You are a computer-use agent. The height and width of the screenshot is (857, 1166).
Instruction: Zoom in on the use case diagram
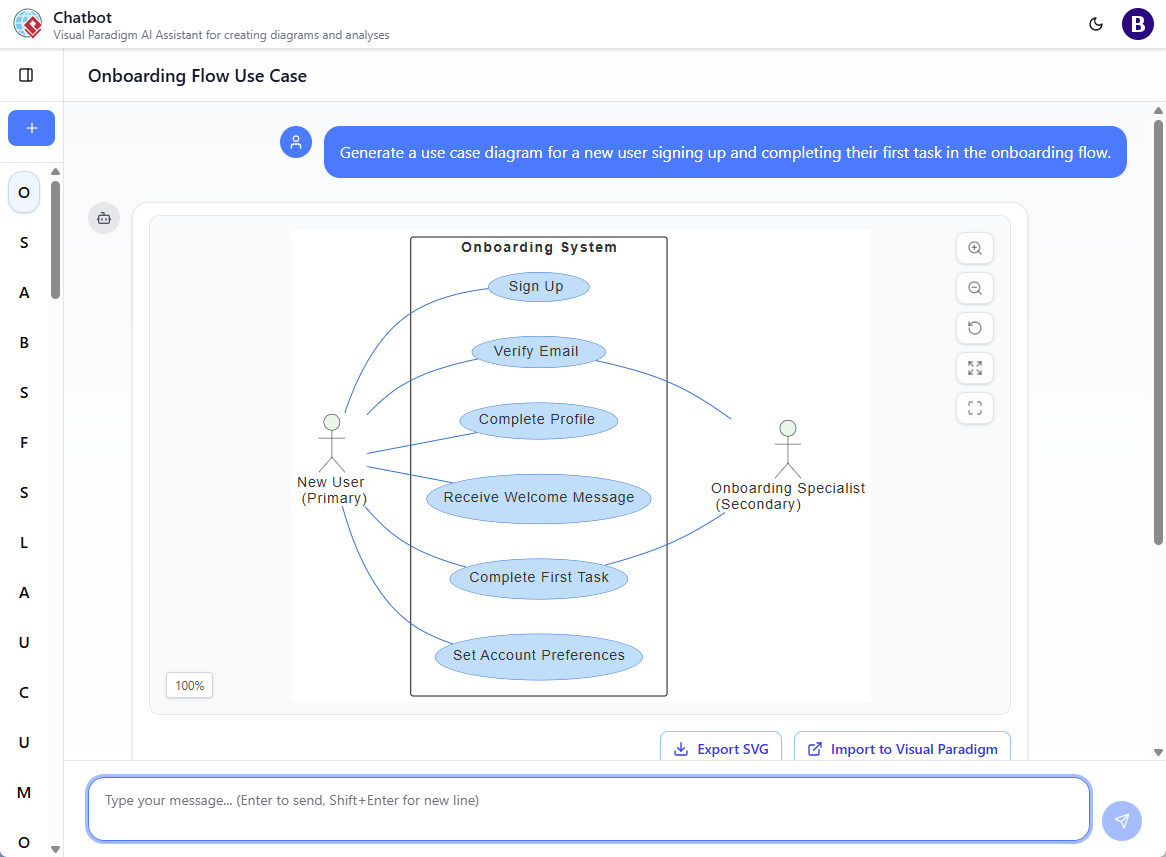(x=974, y=248)
